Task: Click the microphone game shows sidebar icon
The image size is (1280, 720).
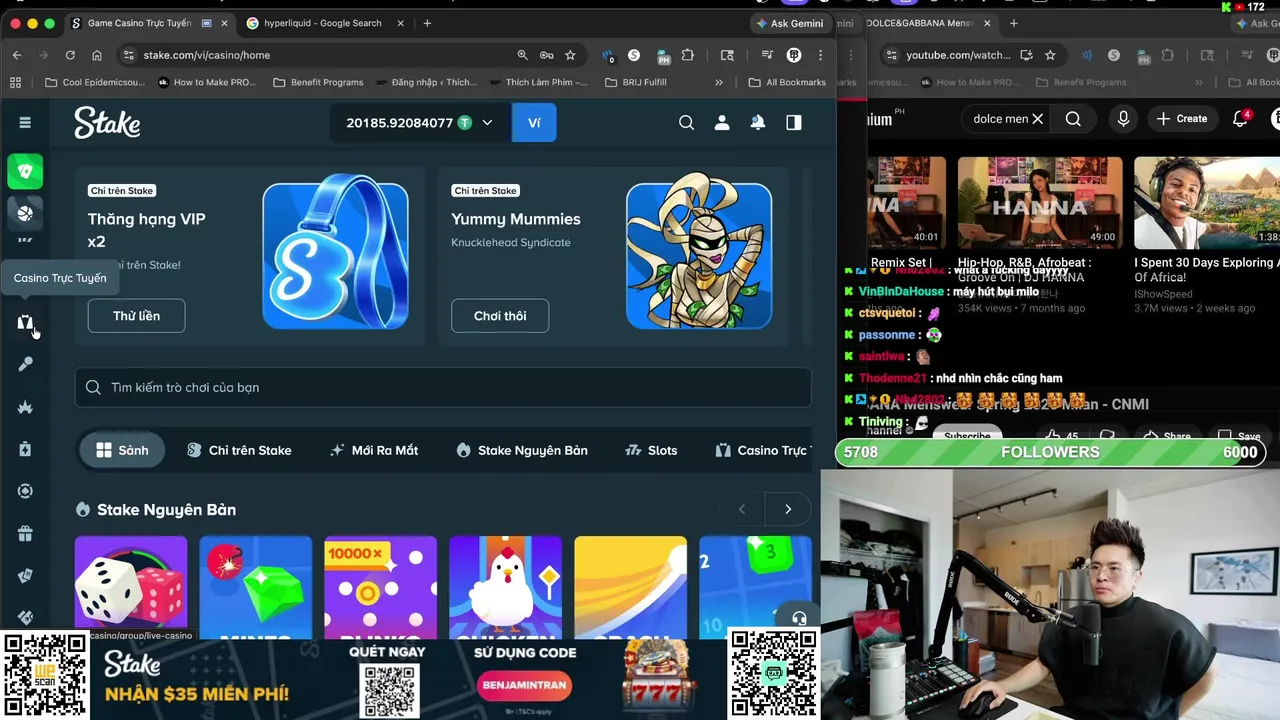Action: (25, 364)
